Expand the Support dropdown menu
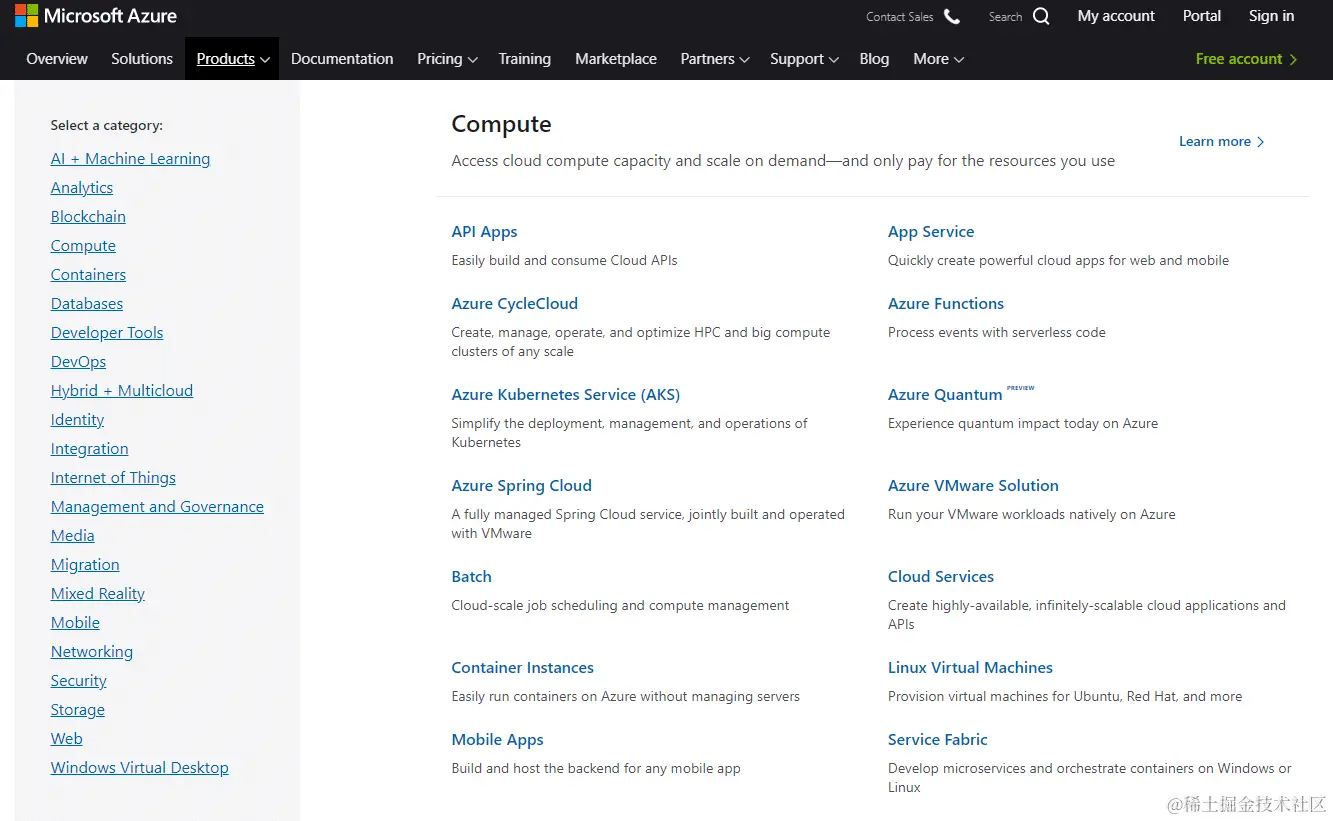This screenshot has height=821, width=1333. click(803, 59)
